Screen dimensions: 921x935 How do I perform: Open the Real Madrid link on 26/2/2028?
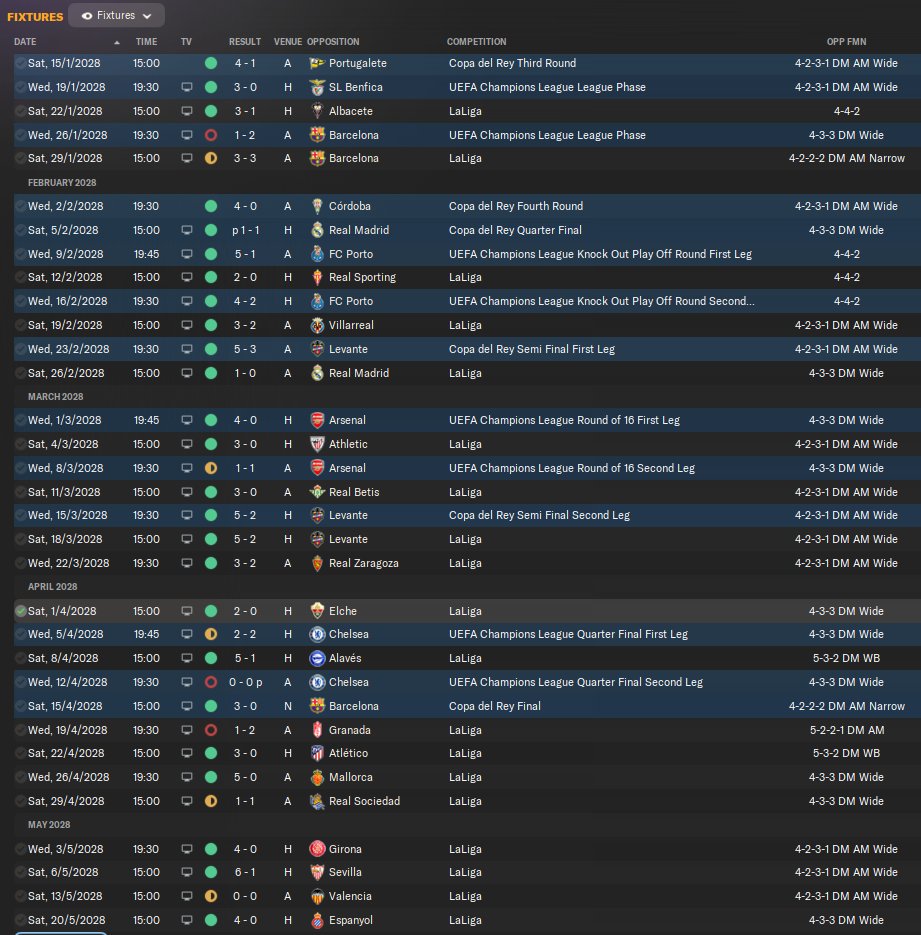click(359, 373)
